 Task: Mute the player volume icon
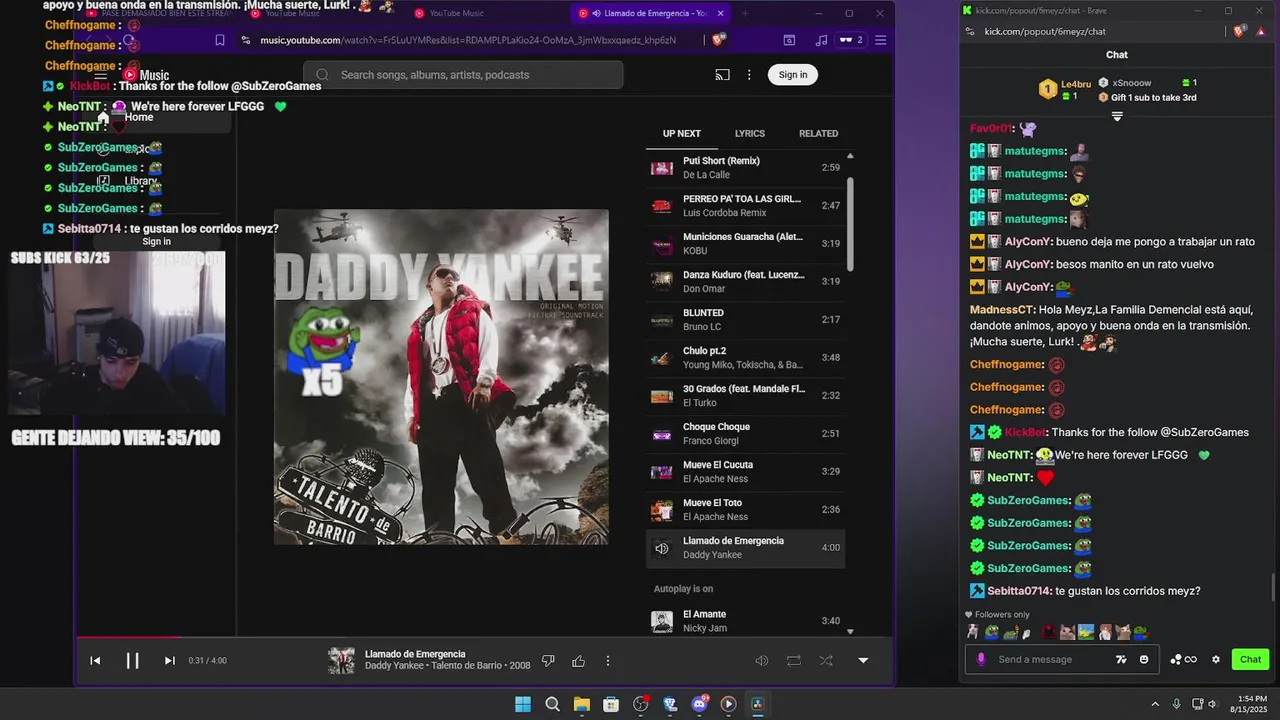coord(761,661)
